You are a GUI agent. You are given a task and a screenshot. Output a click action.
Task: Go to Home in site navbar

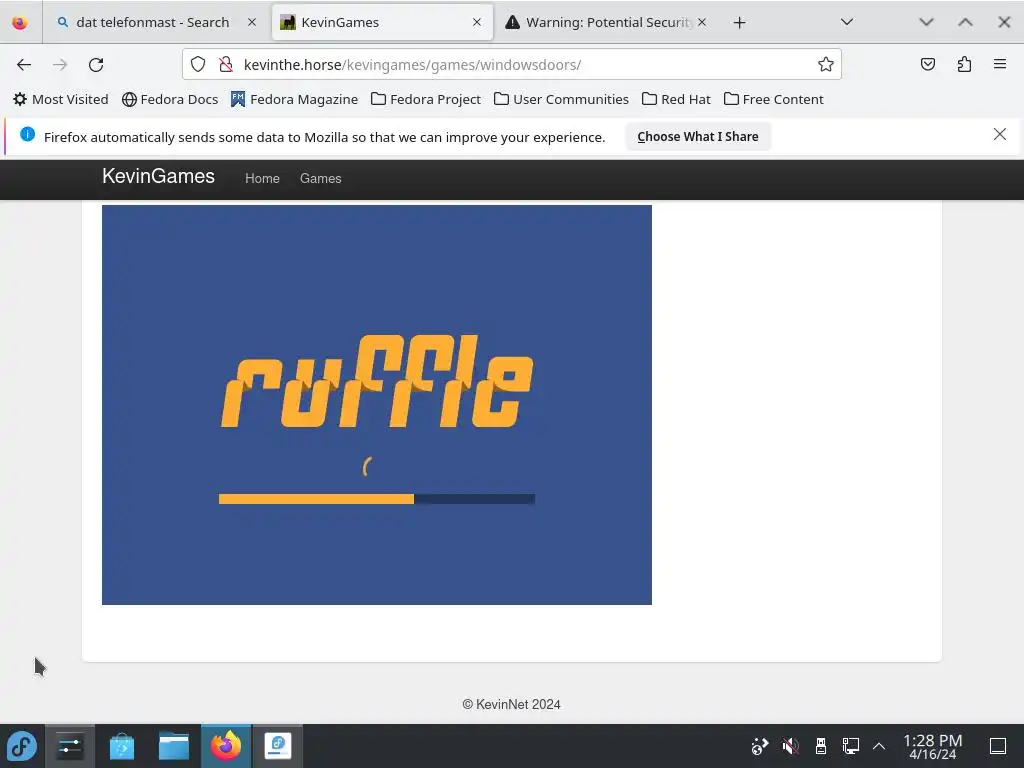pyautogui.click(x=262, y=178)
